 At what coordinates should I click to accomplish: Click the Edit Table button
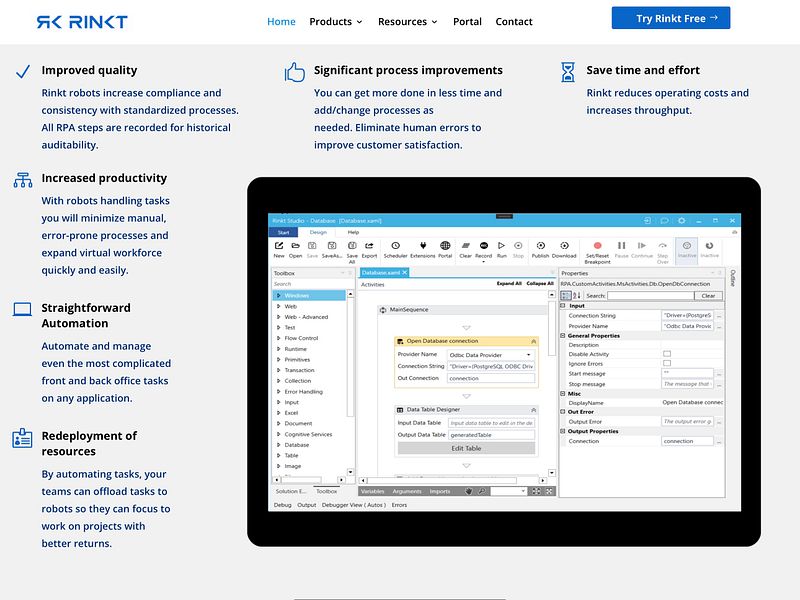[466, 448]
